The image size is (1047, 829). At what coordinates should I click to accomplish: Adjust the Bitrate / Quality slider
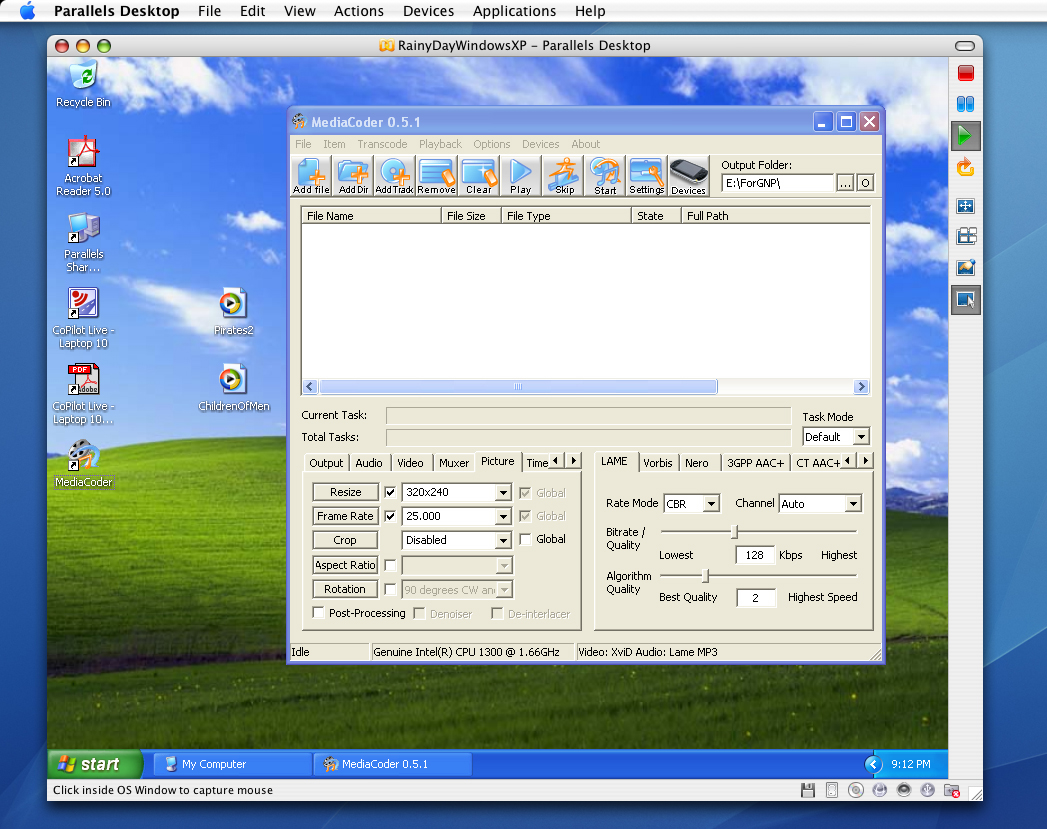(x=735, y=532)
